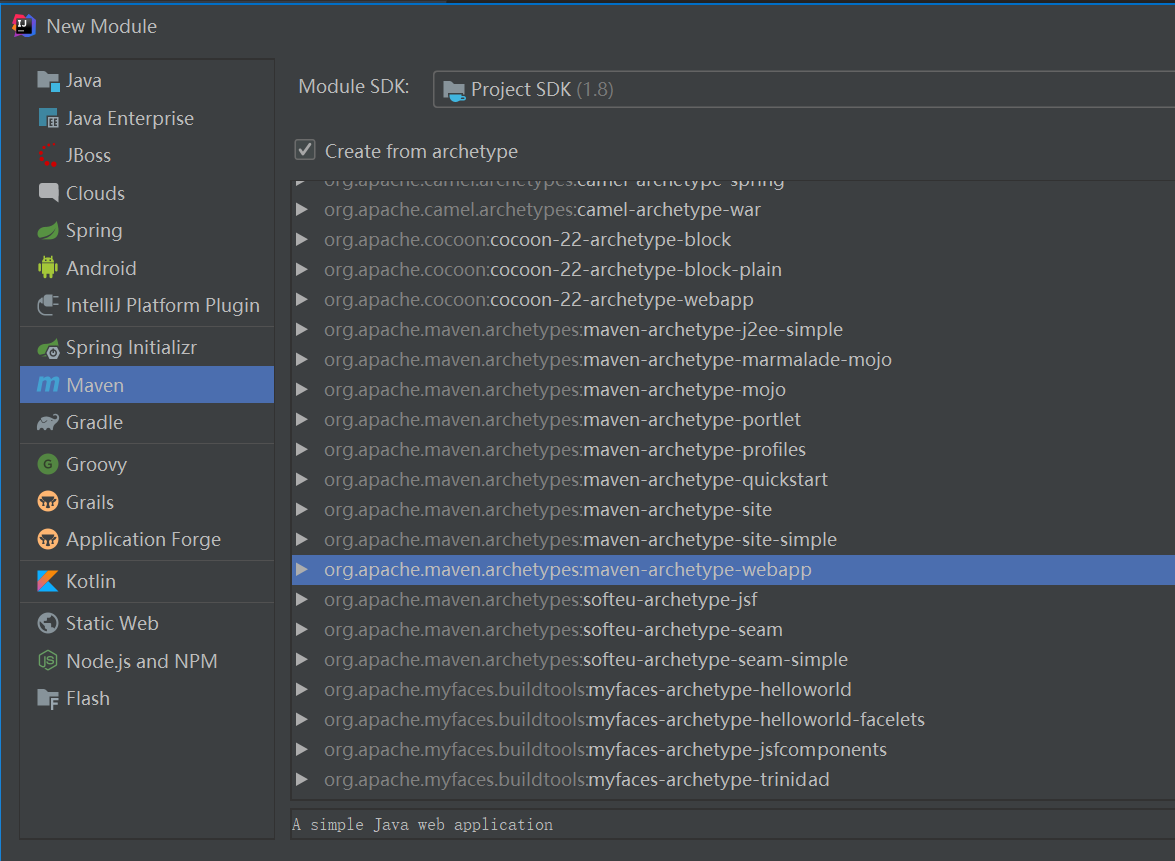
Task: Select softeu-archetype-seam archetype
Action: pyautogui.click(x=733, y=629)
